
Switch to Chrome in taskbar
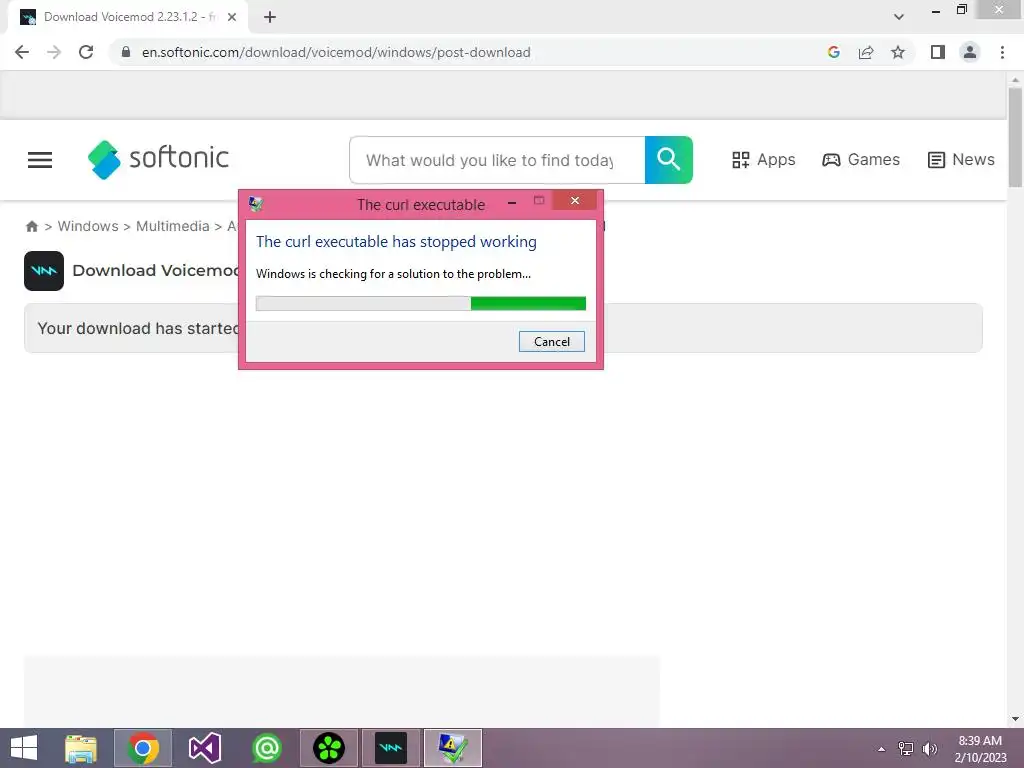(x=143, y=748)
